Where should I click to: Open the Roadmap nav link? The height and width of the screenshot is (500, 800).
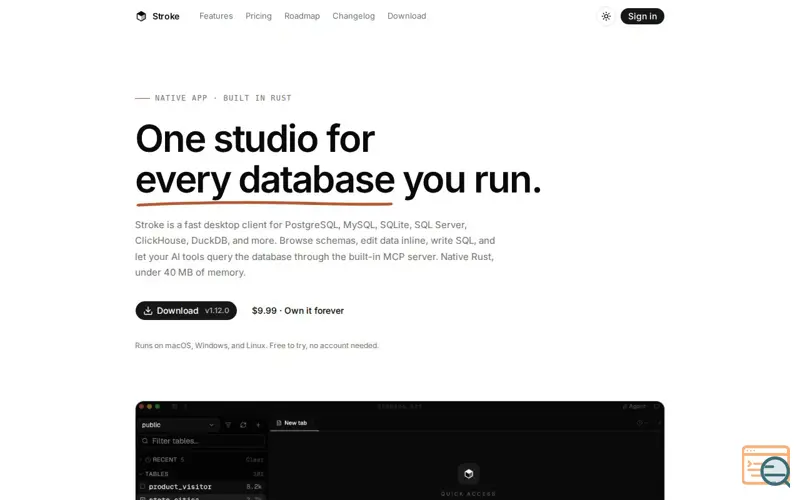point(302,16)
